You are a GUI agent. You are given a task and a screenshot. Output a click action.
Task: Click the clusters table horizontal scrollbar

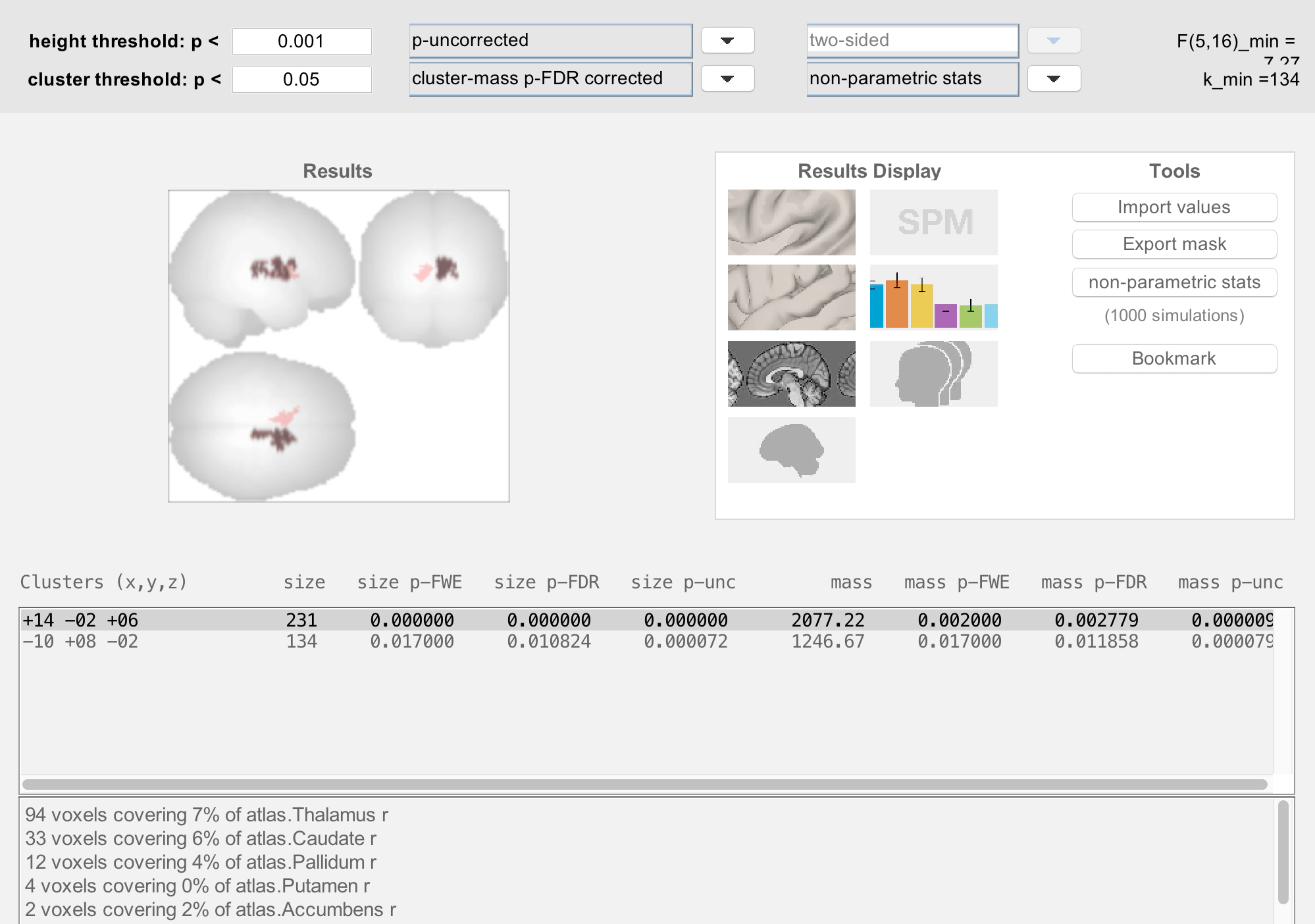point(645,784)
